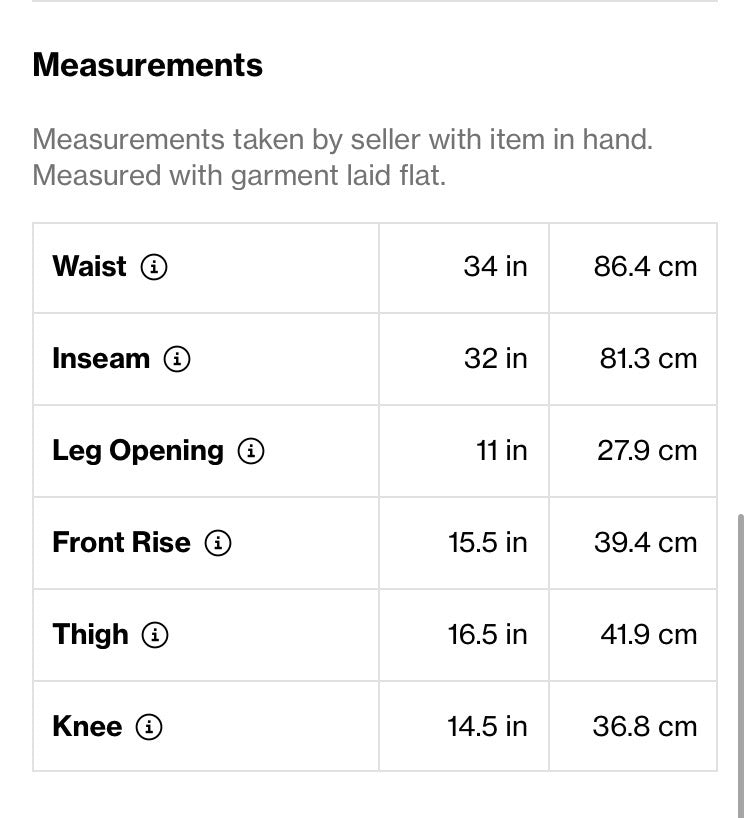Click the 32 in inseam value
Screen dimensions: 750x818
pos(495,359)
